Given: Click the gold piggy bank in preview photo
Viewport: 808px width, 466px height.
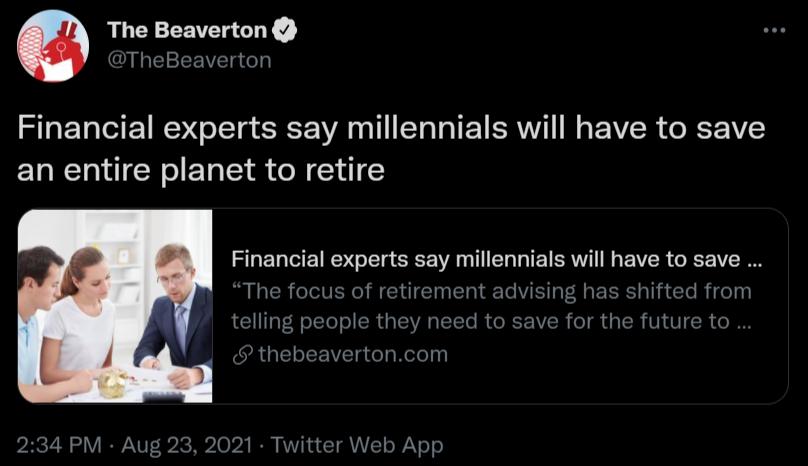Looking at the screenshot, I should click(x=114, y=381).
